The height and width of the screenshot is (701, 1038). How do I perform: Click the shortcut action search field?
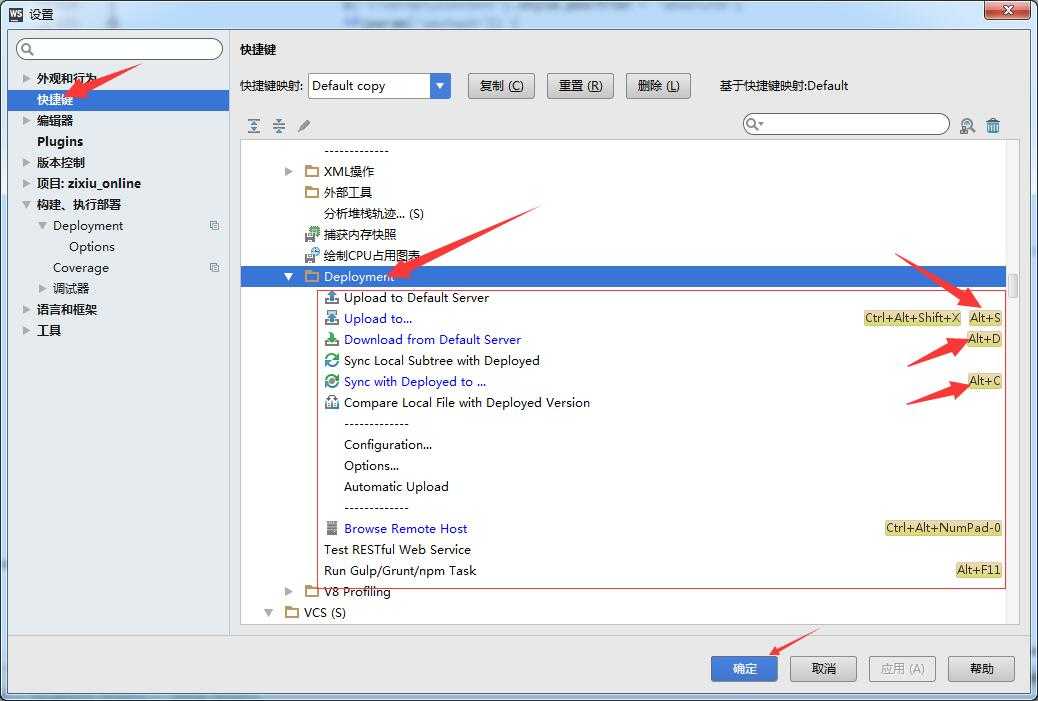click(x=846, y=124)
